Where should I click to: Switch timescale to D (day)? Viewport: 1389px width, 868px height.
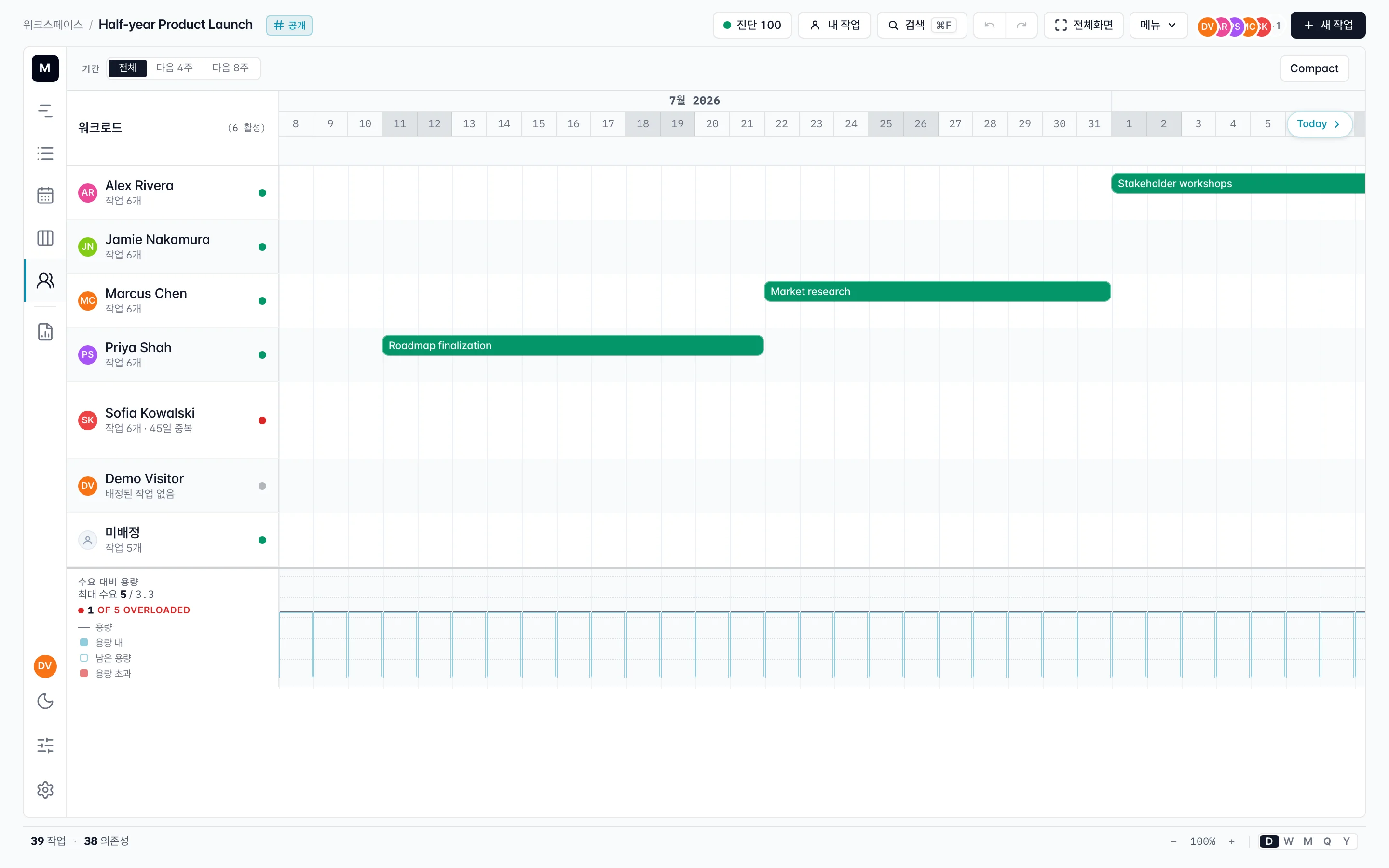(x=1269, y=841)
